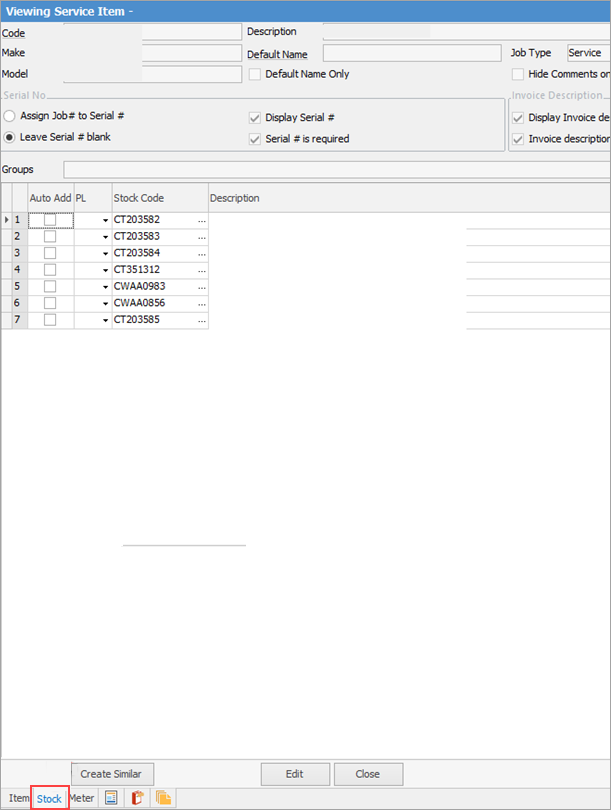
Task: Click the Close button
Action: (368, 774)
